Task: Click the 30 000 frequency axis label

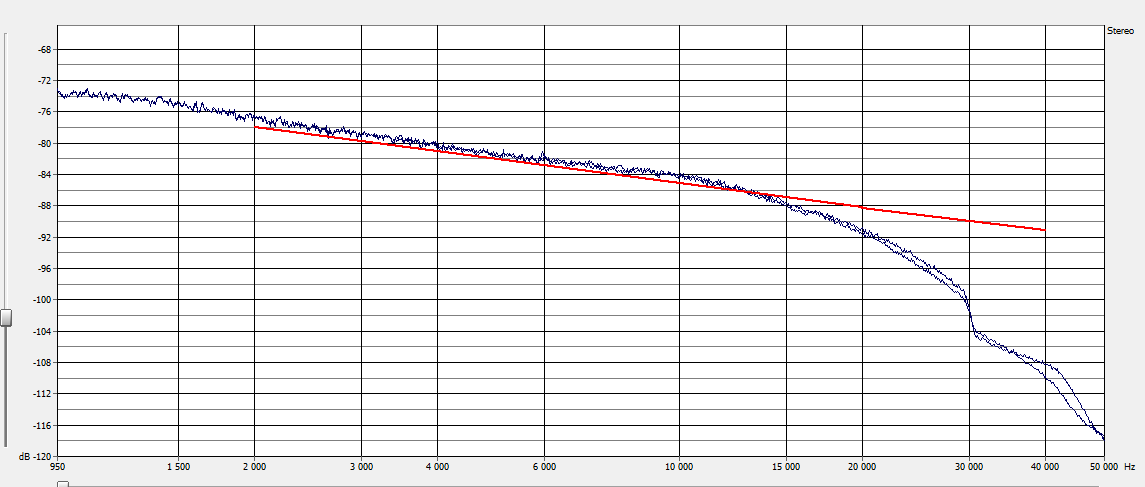Action: click(970, 467)
